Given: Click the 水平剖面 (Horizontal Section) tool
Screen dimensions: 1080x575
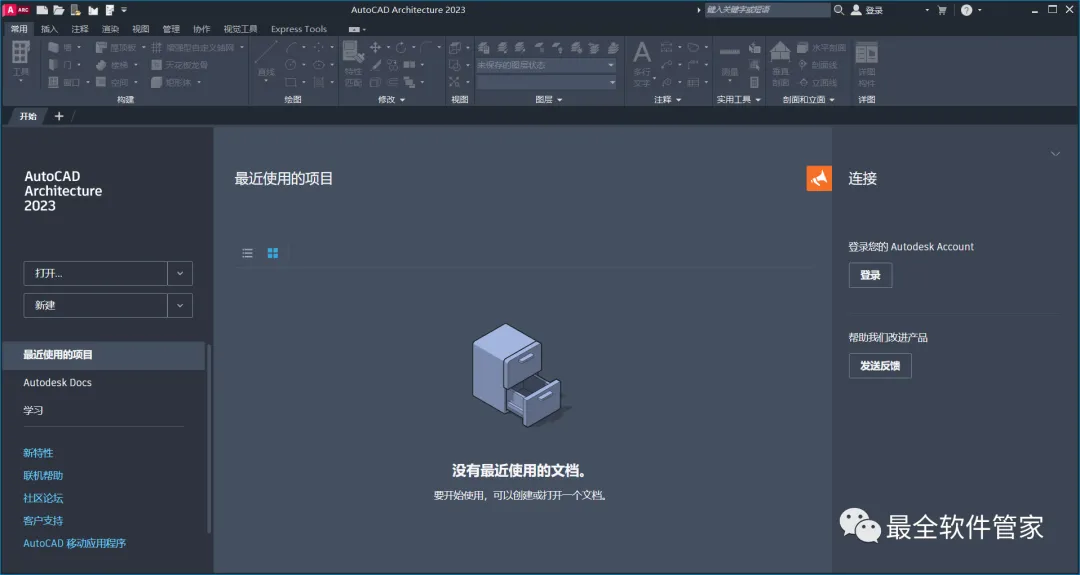Looking at the screenshot, I should [x=822, y=48].
